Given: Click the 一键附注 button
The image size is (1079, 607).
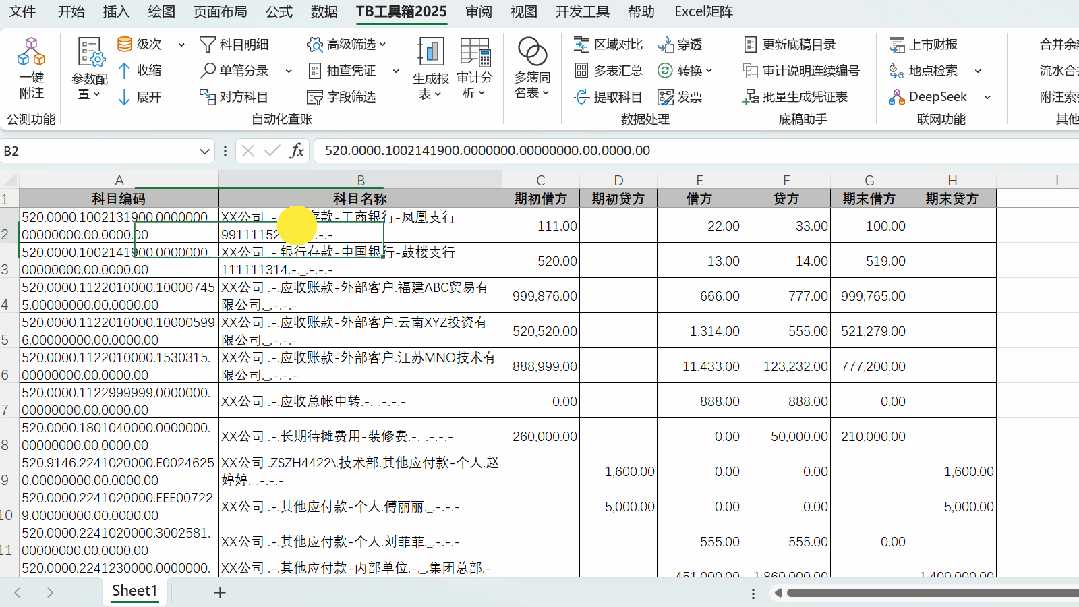Looking at the screenshot, I should coord(32,68).
